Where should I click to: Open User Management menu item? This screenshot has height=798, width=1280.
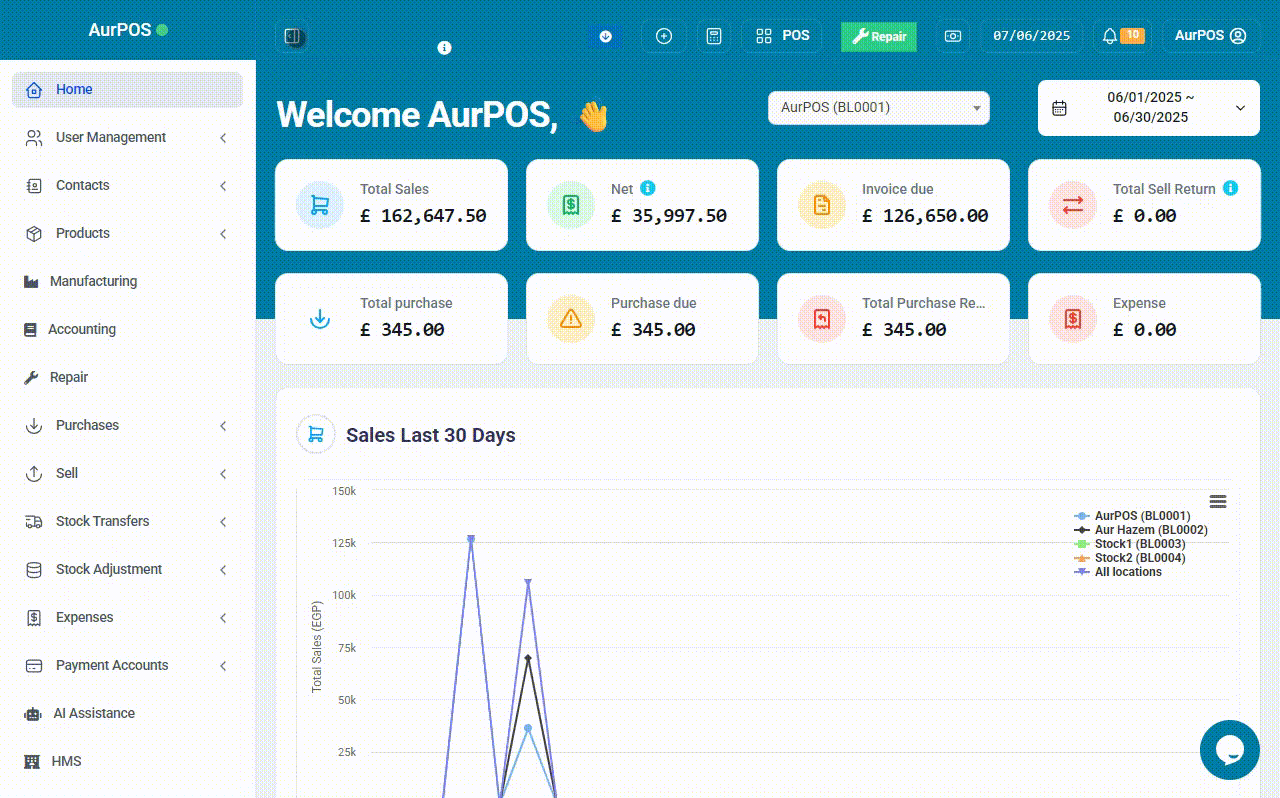tap(127, 137)
